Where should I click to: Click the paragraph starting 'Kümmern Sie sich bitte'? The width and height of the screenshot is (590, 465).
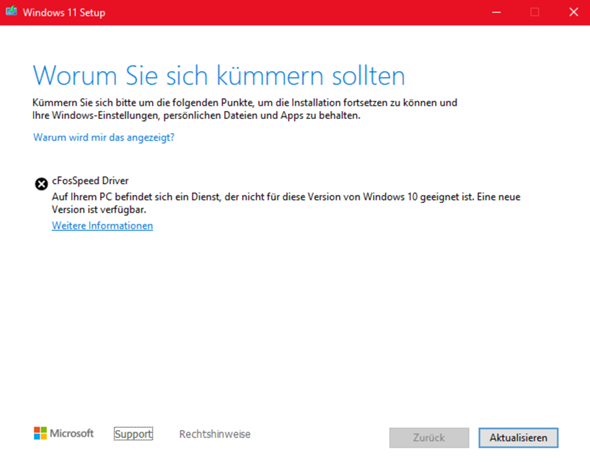pos(245,109)
